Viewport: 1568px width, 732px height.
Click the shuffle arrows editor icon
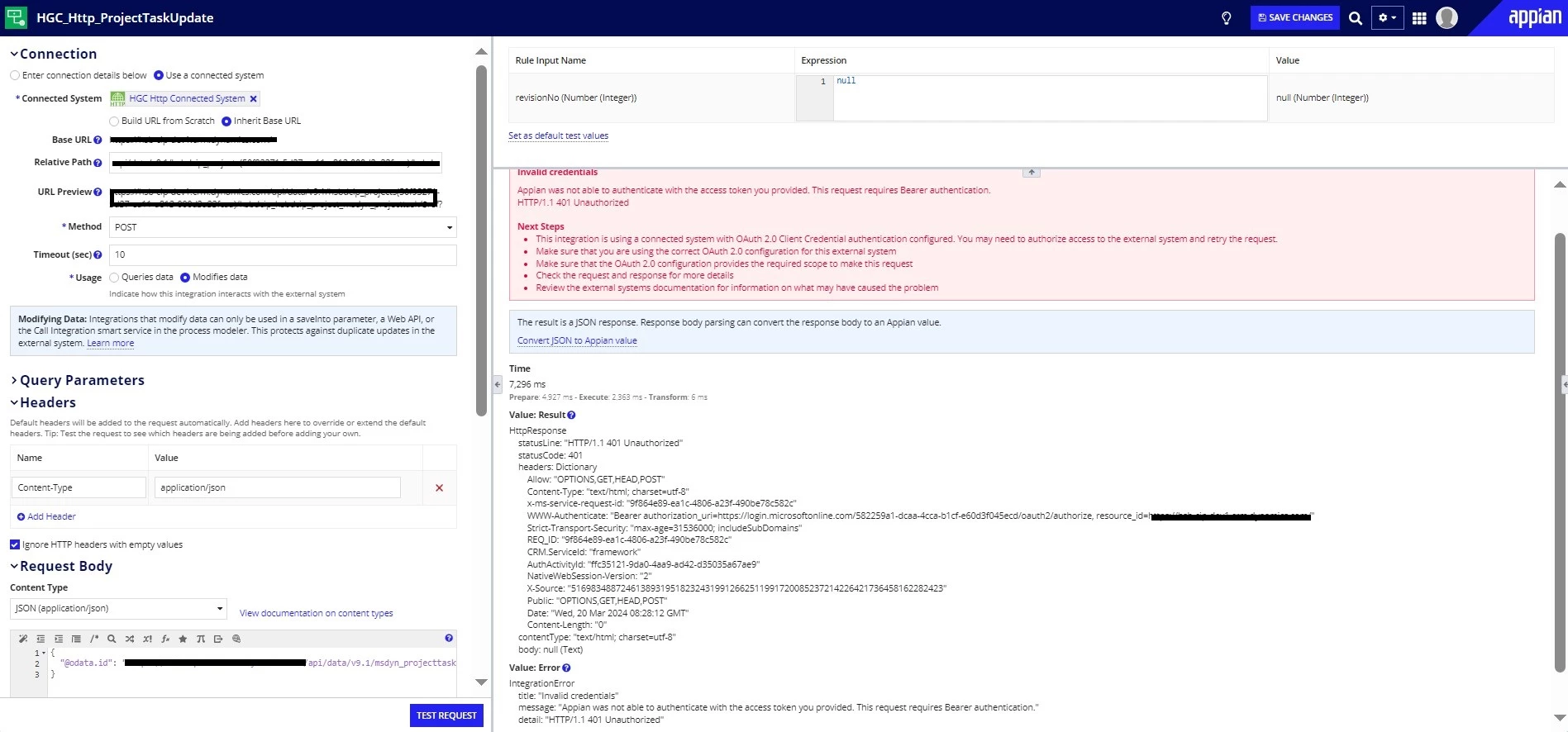(x=130, y=639)
